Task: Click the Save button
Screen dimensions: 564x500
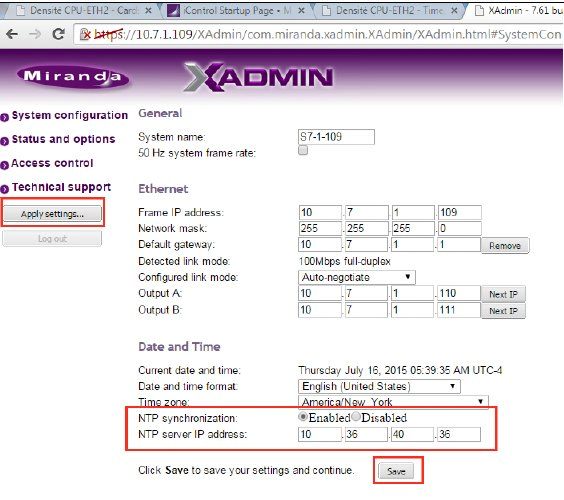Action: tap(396, 471)
